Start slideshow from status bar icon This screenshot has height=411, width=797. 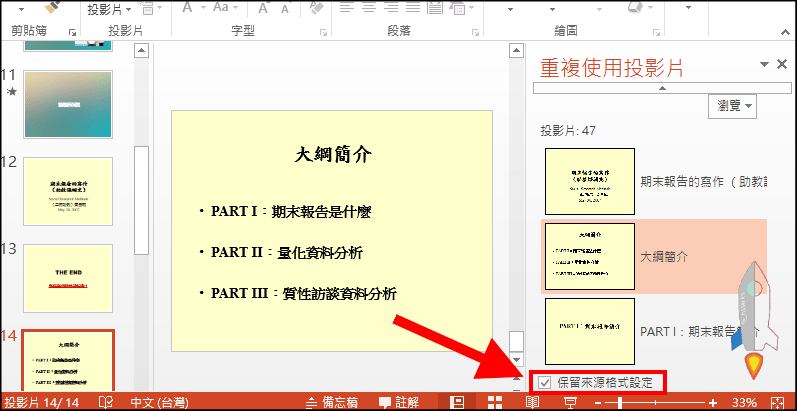(570, 402)
